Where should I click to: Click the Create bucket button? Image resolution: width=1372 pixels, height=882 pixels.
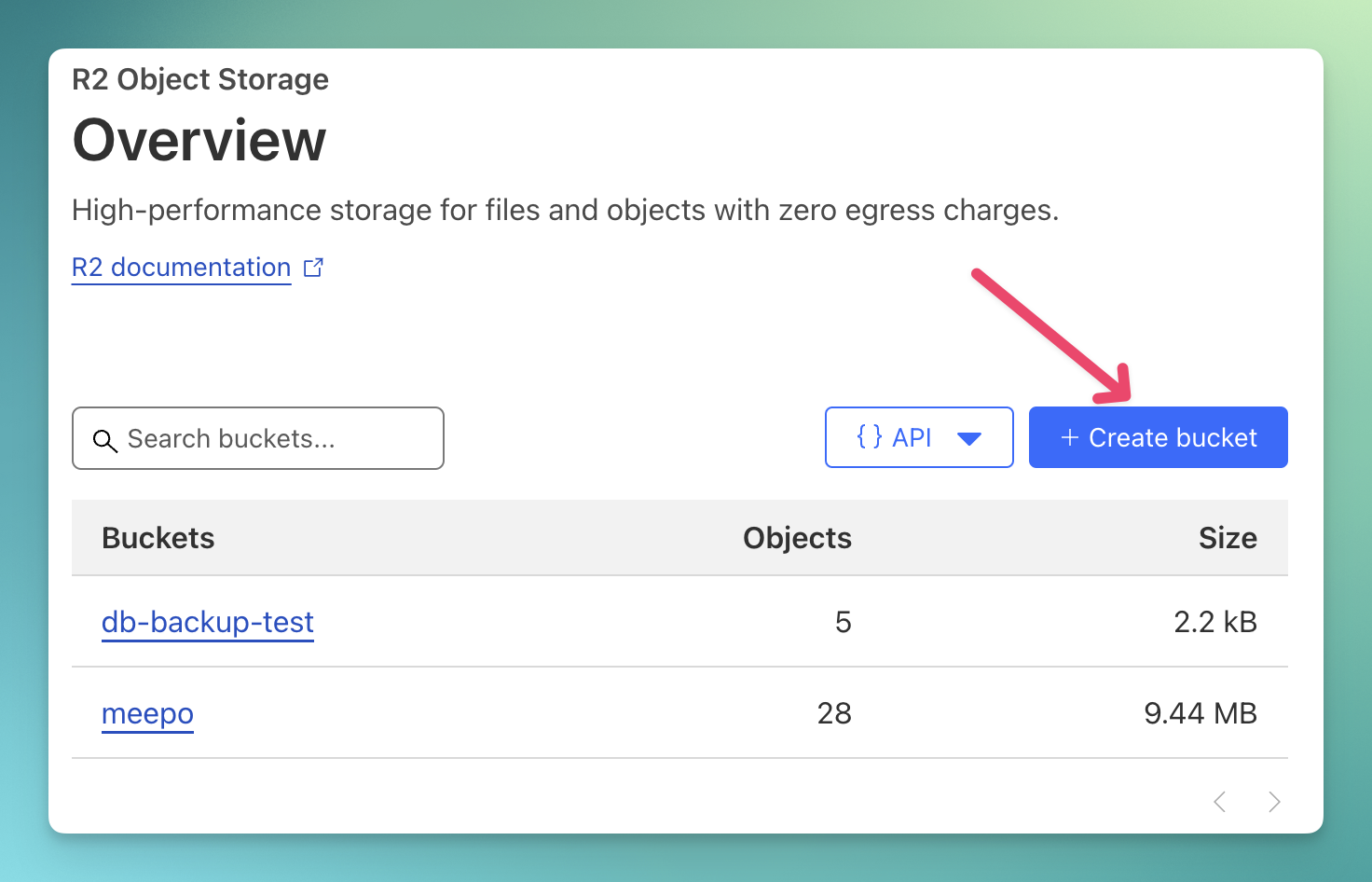(1159, 437)
